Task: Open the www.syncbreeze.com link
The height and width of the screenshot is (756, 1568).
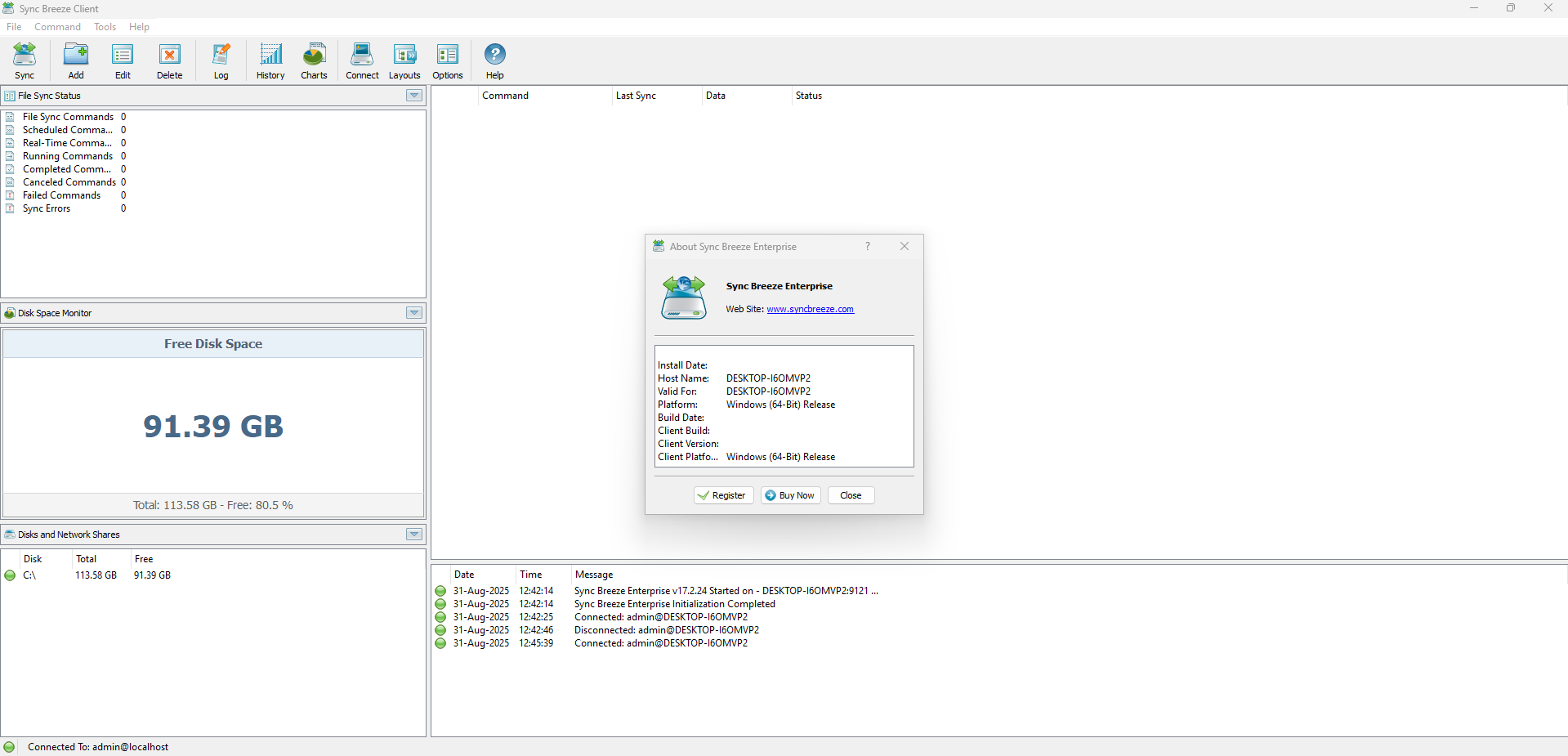Action: [810, 309]
